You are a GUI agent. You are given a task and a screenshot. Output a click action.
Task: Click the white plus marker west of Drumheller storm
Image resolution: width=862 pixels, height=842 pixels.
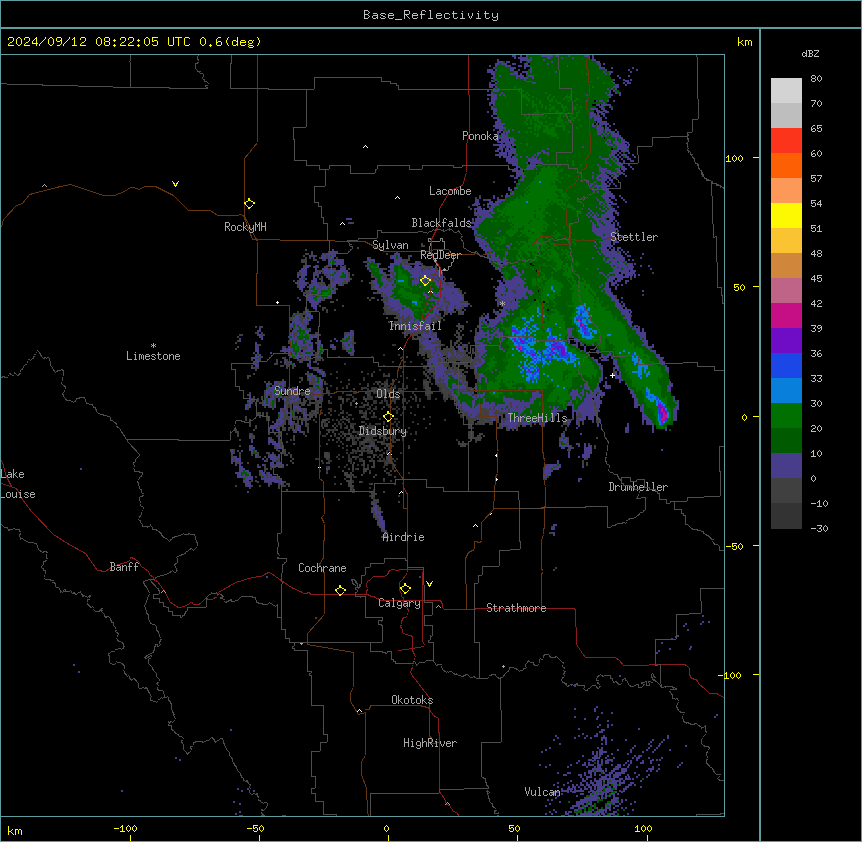click(612, 375)
